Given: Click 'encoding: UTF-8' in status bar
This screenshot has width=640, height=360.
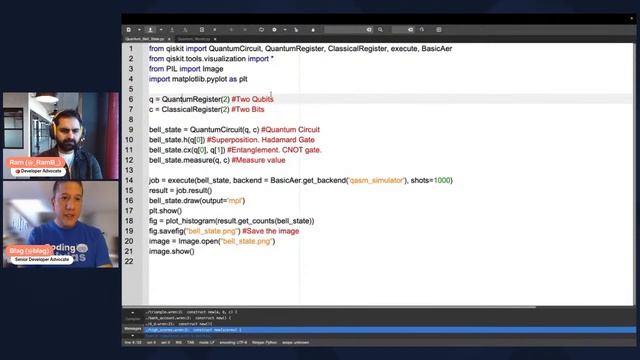Looking at the screenshot, I should coord(233,343).
